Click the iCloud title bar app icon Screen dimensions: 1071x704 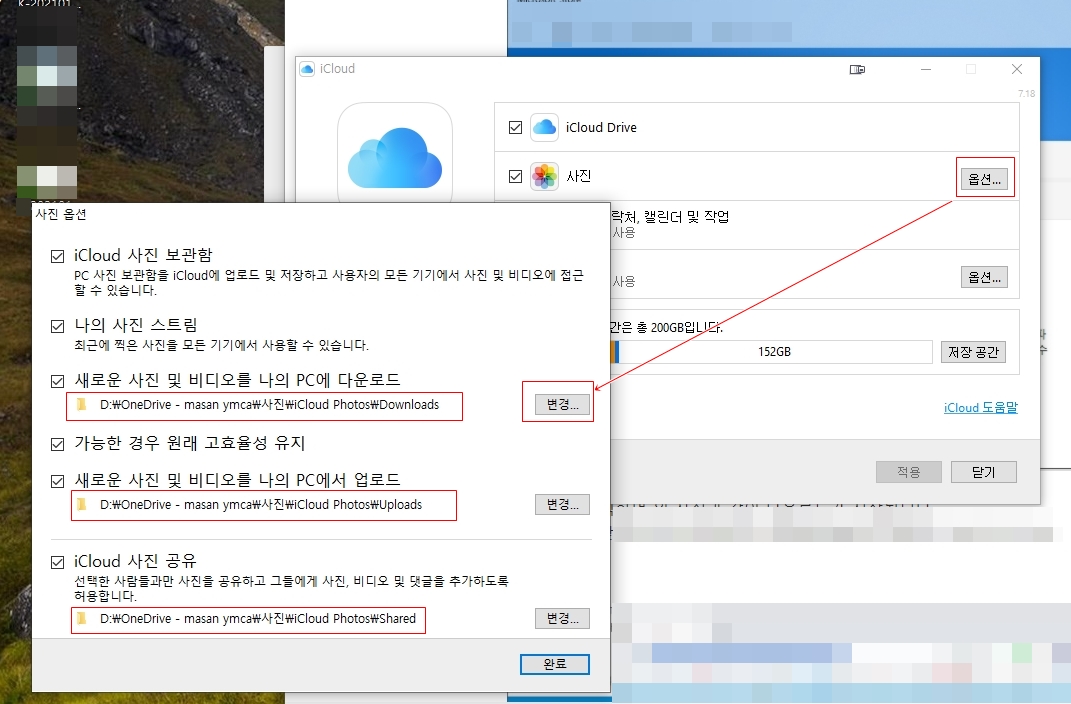click(307, 69)
